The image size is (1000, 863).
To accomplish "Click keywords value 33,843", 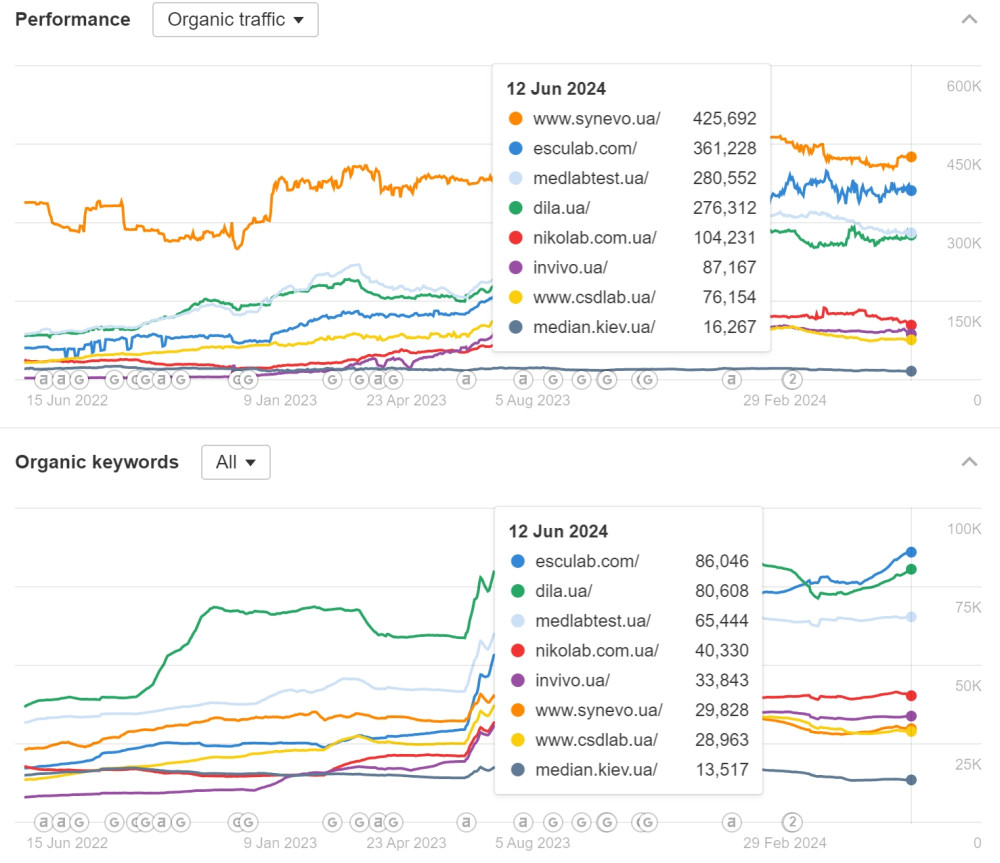I will pyautogui.click(x=722, y=680).
